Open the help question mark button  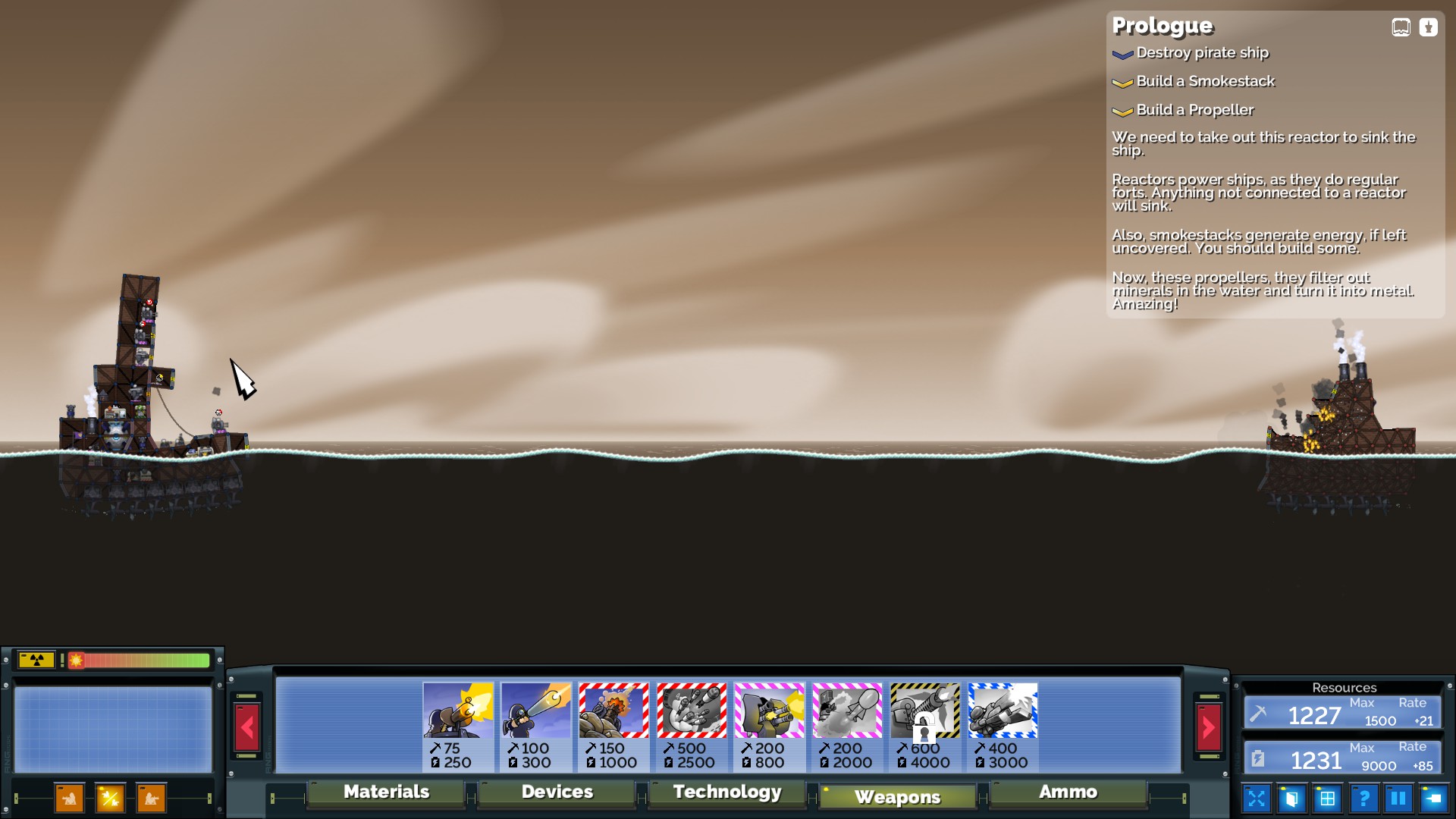point(1363,798)
